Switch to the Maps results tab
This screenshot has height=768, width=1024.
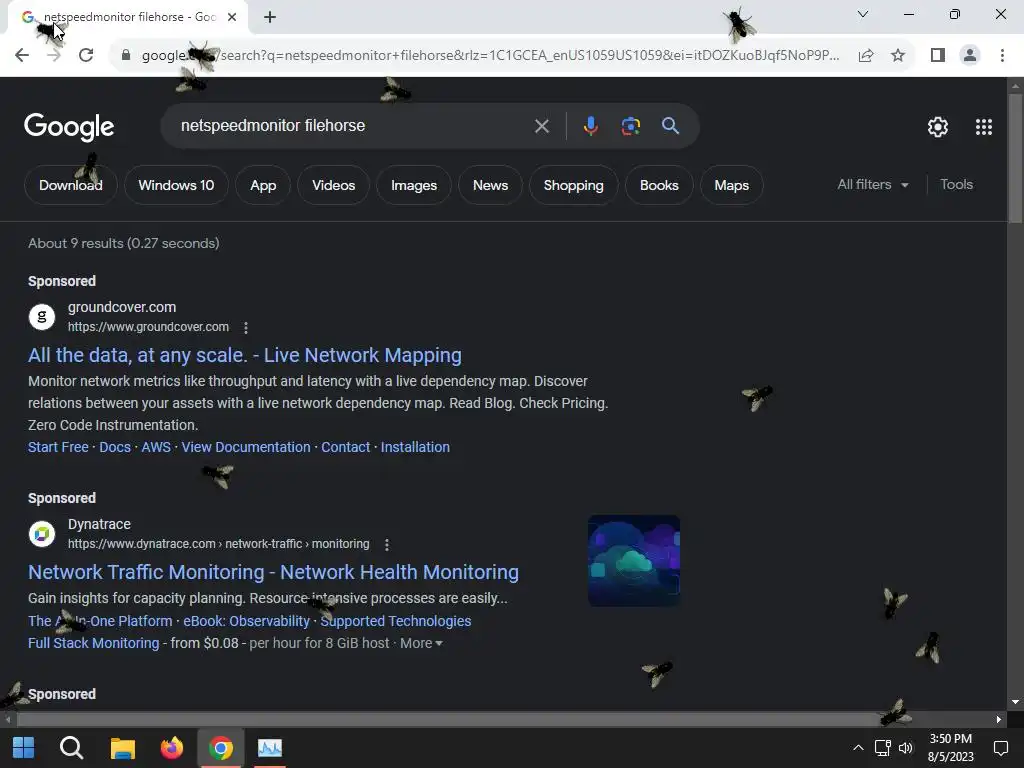click(731, 185)
